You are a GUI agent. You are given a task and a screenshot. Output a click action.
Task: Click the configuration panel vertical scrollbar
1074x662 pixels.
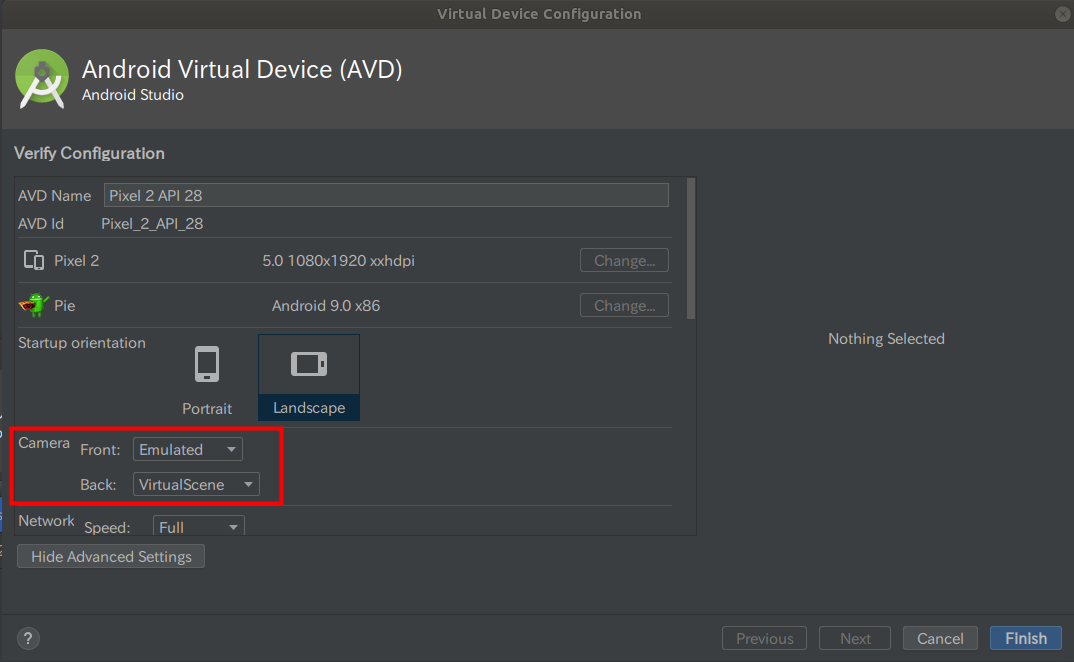click(x=691, y=248)
